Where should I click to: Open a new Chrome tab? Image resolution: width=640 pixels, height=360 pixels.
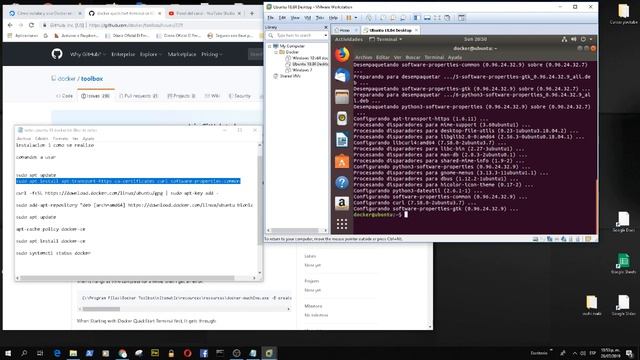252,13
